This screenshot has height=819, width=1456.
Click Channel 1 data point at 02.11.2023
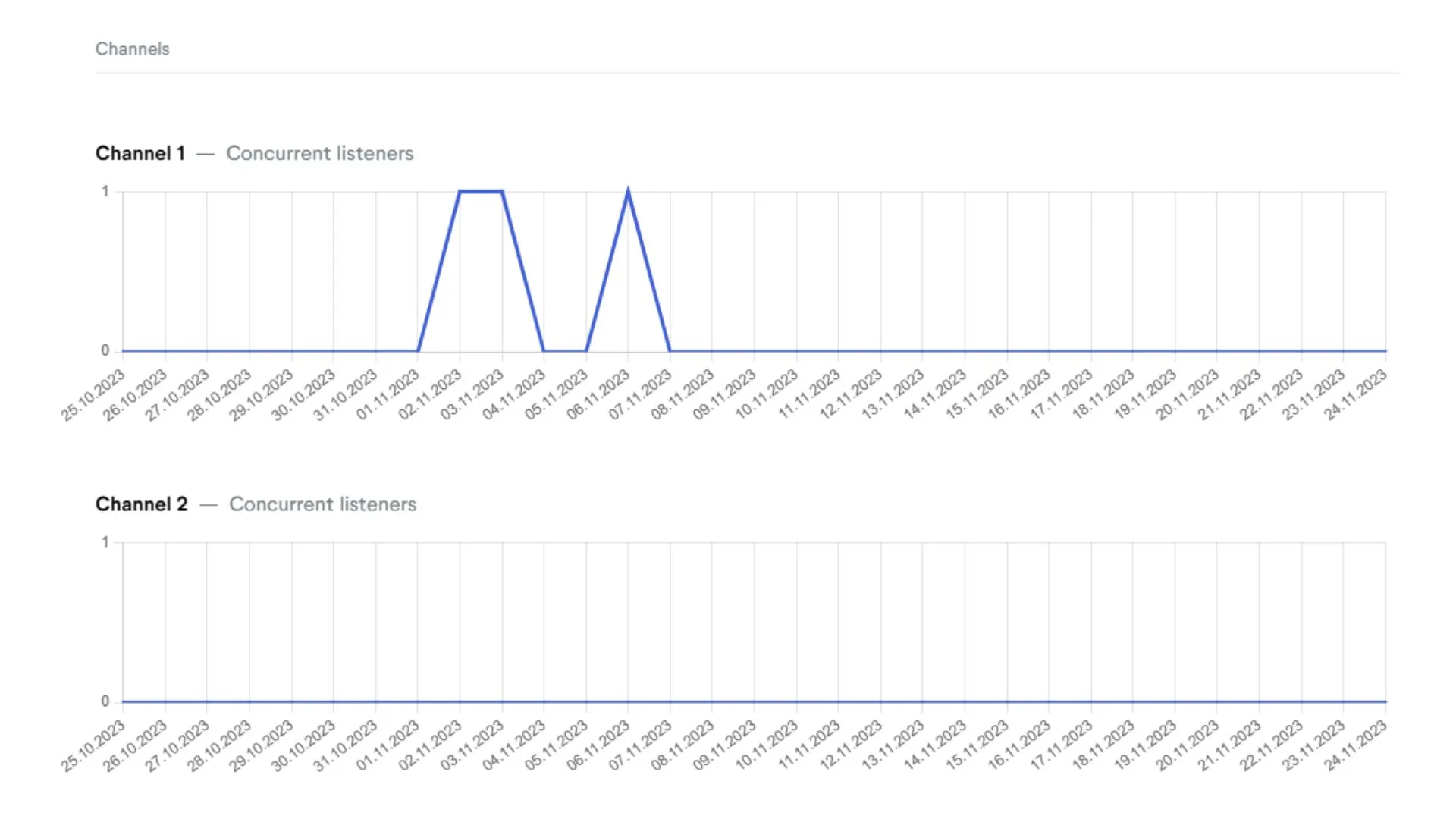click(460, 191)
